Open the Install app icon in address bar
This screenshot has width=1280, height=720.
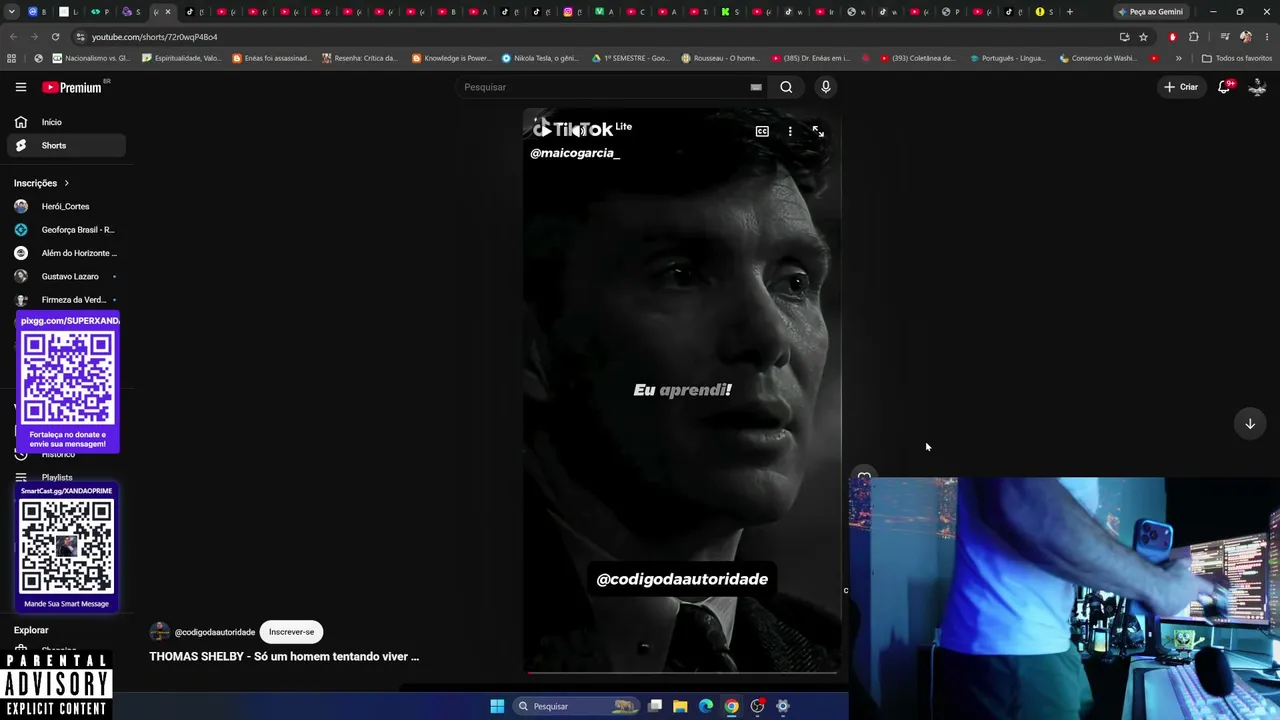1124,37
